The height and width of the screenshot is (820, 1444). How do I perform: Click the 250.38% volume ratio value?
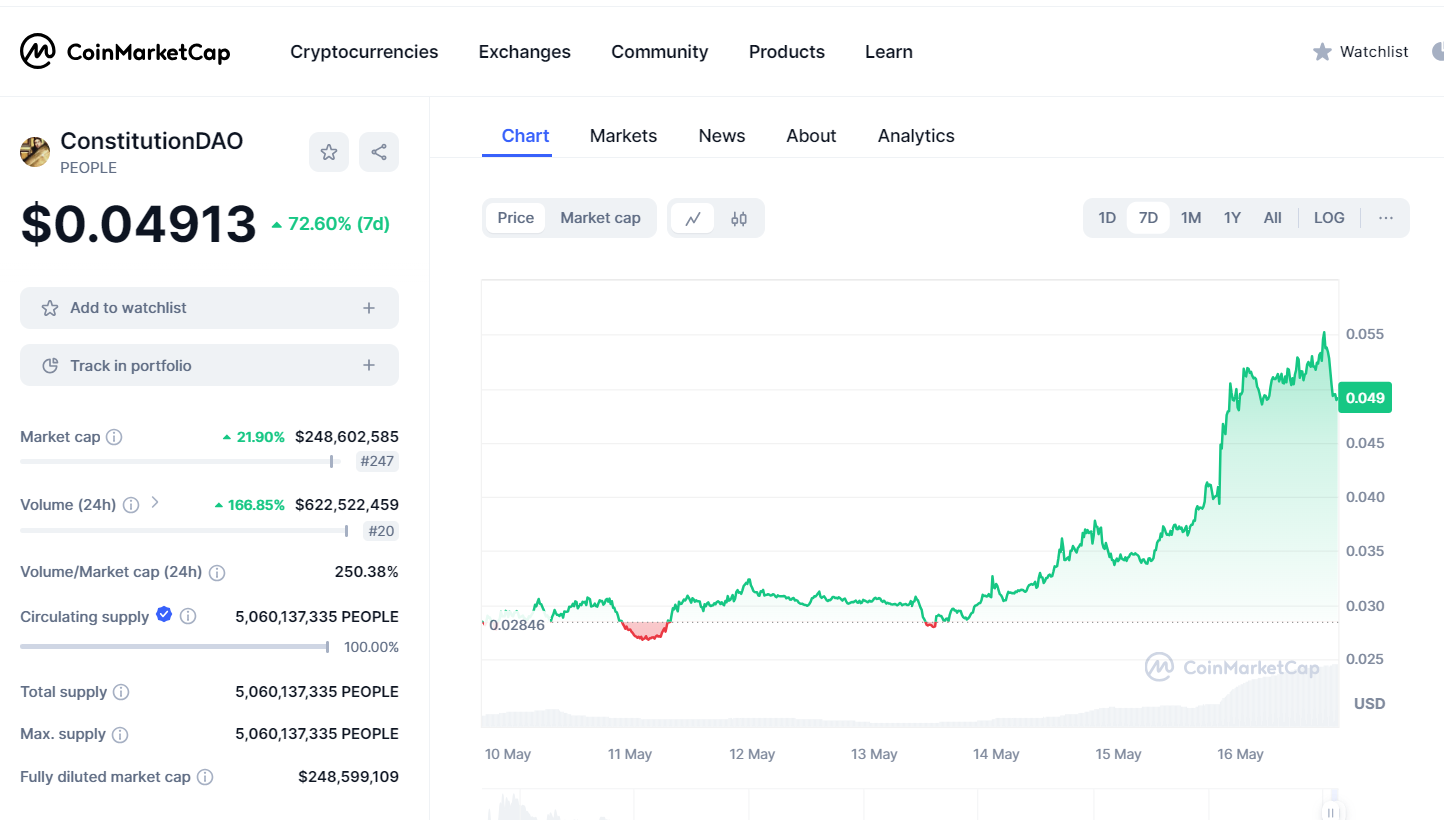click(x=366, y=572)
